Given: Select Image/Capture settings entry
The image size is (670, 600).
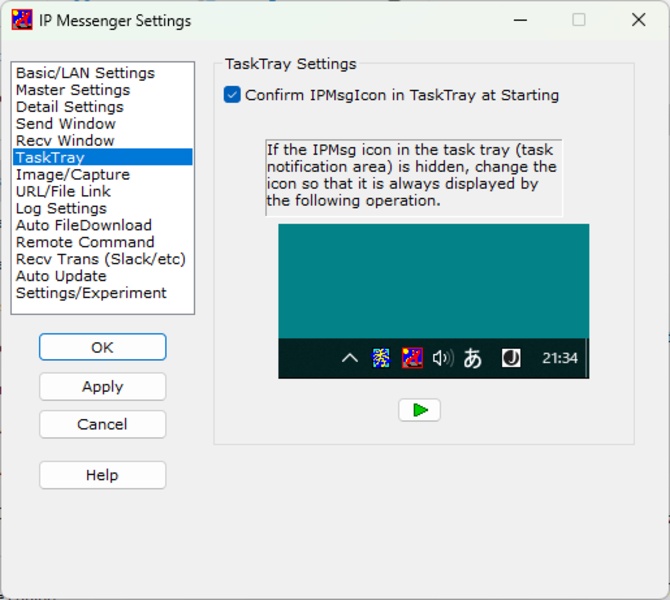Looking at the screenshot, I should tap(72, 175).
